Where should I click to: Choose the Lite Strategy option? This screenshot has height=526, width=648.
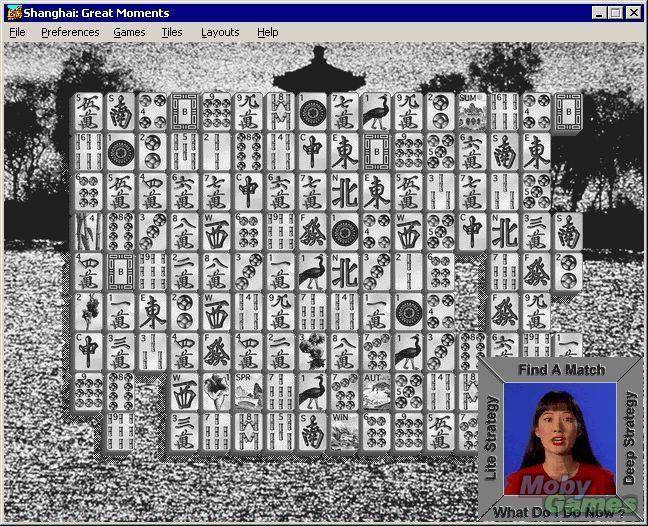[x=491, y=438]
